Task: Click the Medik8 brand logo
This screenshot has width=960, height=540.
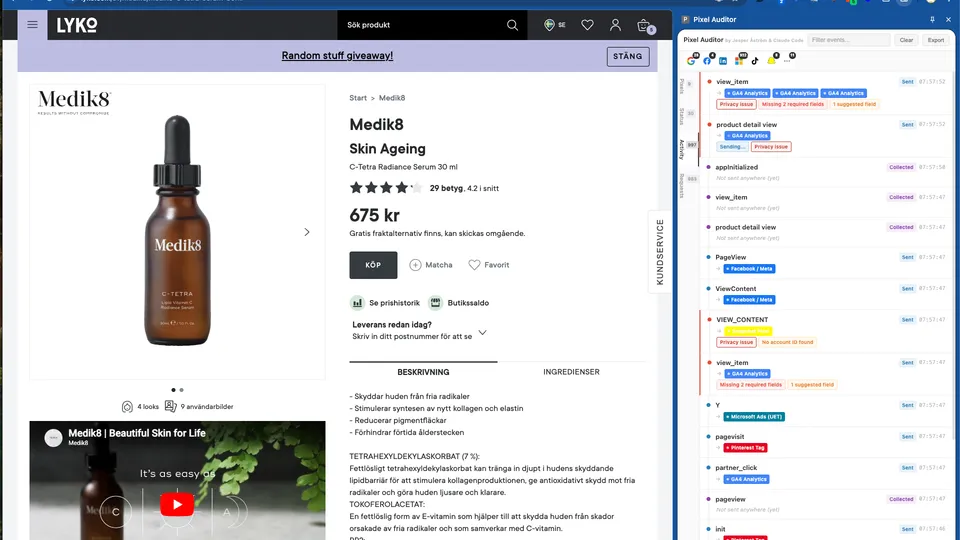Action: click(74, 101)
